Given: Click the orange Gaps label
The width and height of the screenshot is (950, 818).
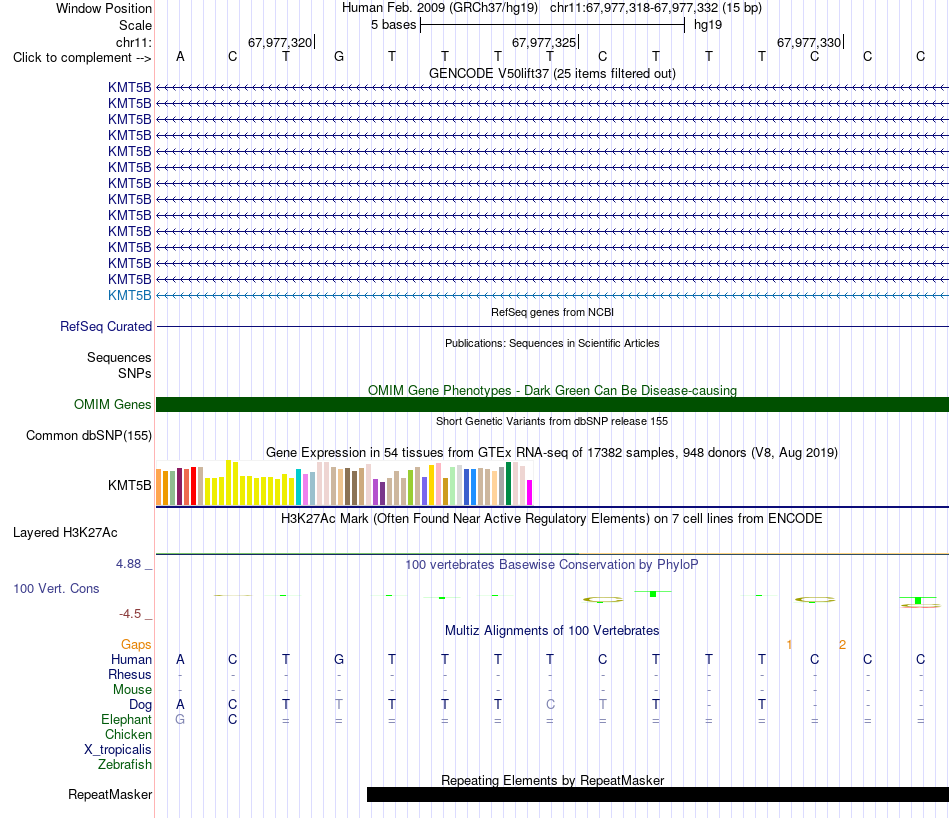Looking at the screenshot, I should tap(136, 645).
